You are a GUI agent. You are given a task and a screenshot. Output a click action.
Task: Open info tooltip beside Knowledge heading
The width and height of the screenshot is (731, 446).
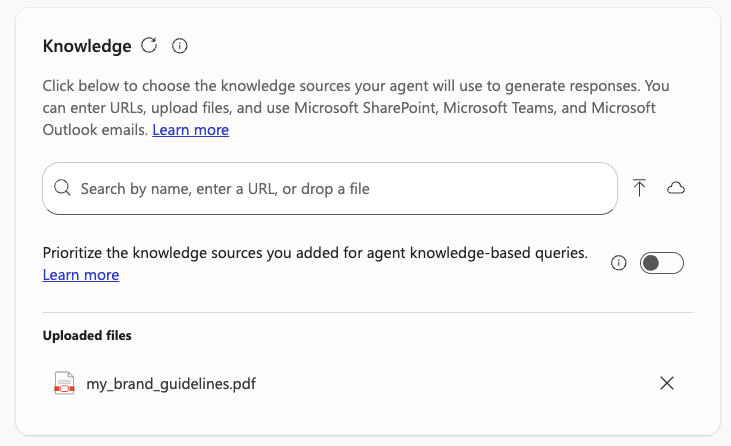[x=180, y=45]
